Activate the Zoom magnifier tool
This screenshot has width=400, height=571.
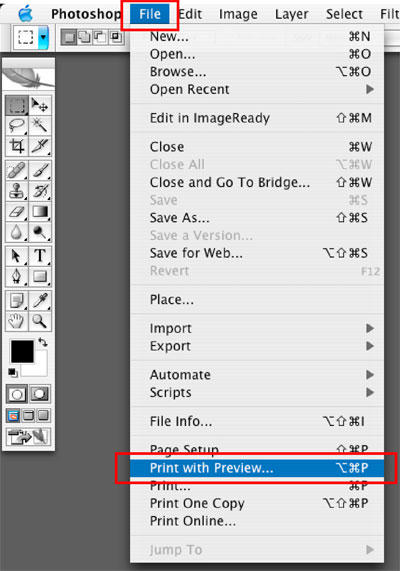tap(40, 321)
